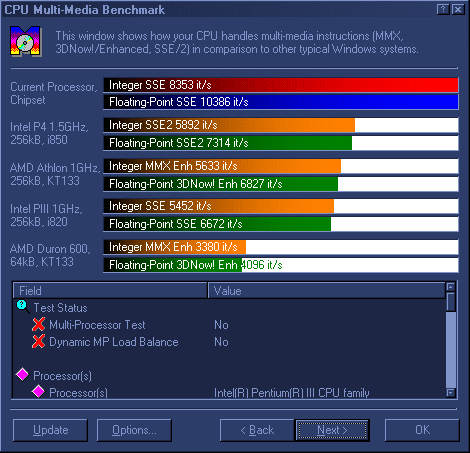
Task: Confirm with the OK button
Action: point(422,430)
